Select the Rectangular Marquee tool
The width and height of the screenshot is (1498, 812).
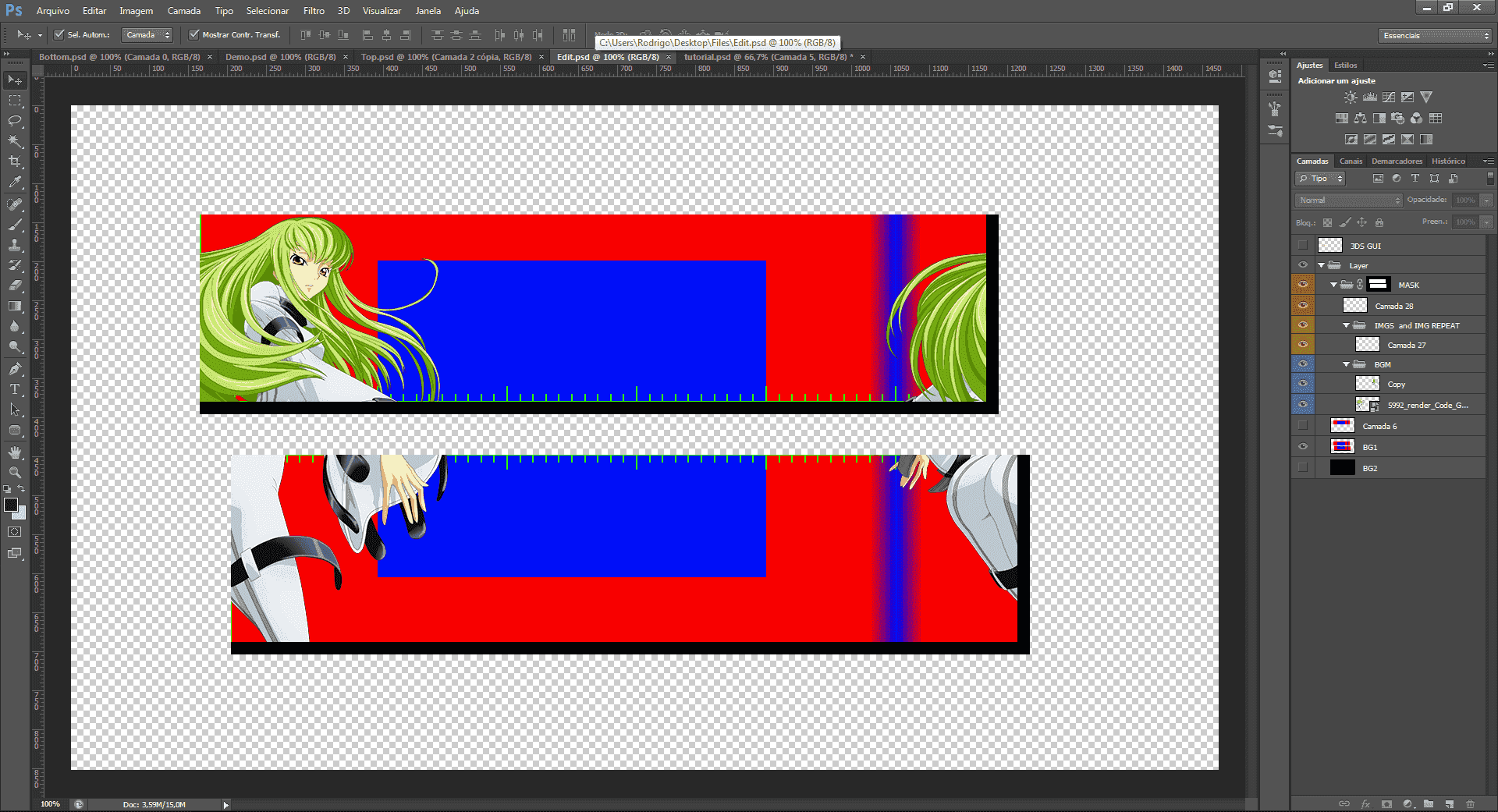click(x=15, y=101)
